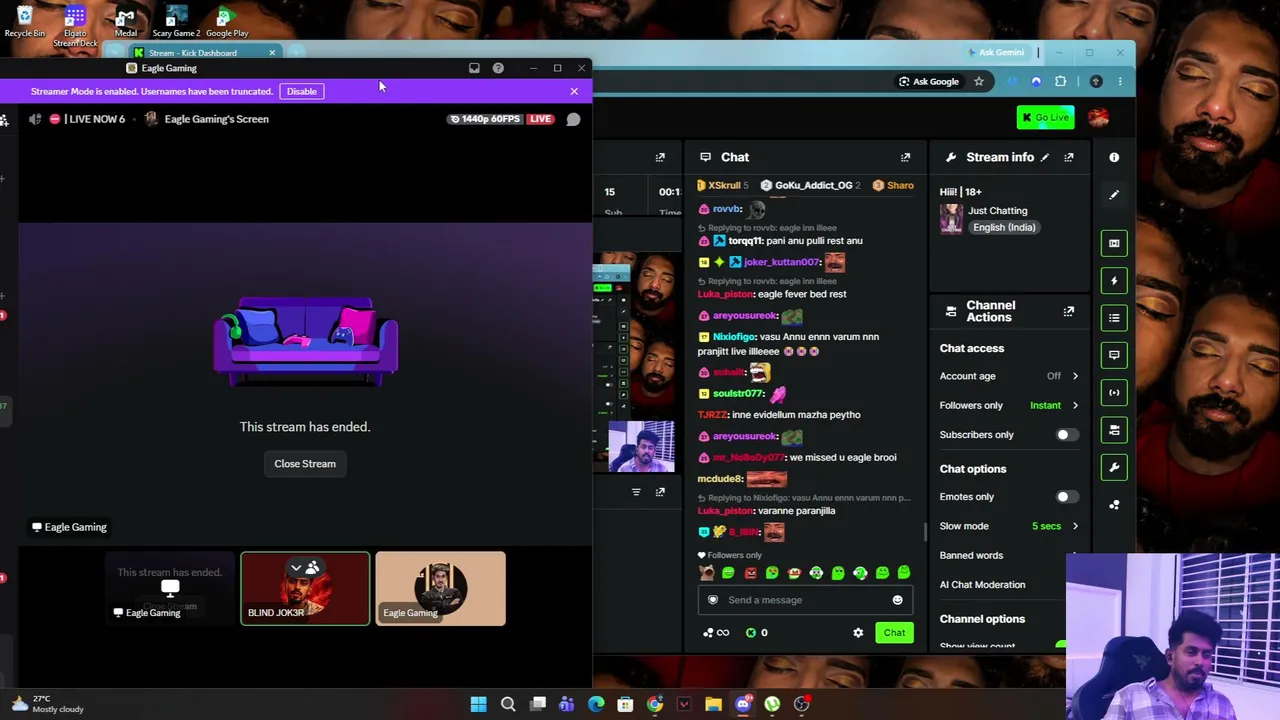Toggle the chat panel sidebar icon
Screen dimensions: 1280x720
point(1114,355)
